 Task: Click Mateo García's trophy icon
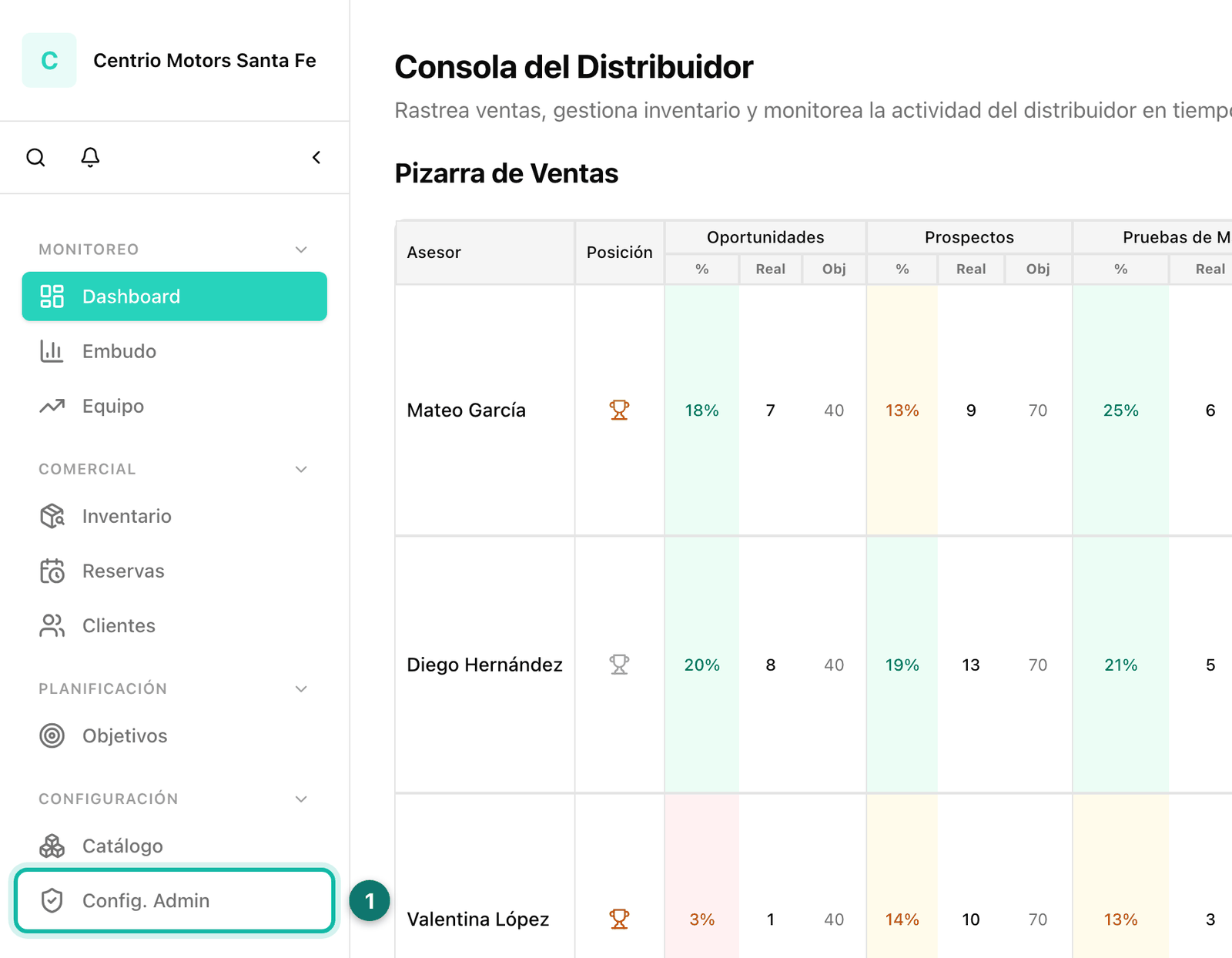click(x=619, y=410)
